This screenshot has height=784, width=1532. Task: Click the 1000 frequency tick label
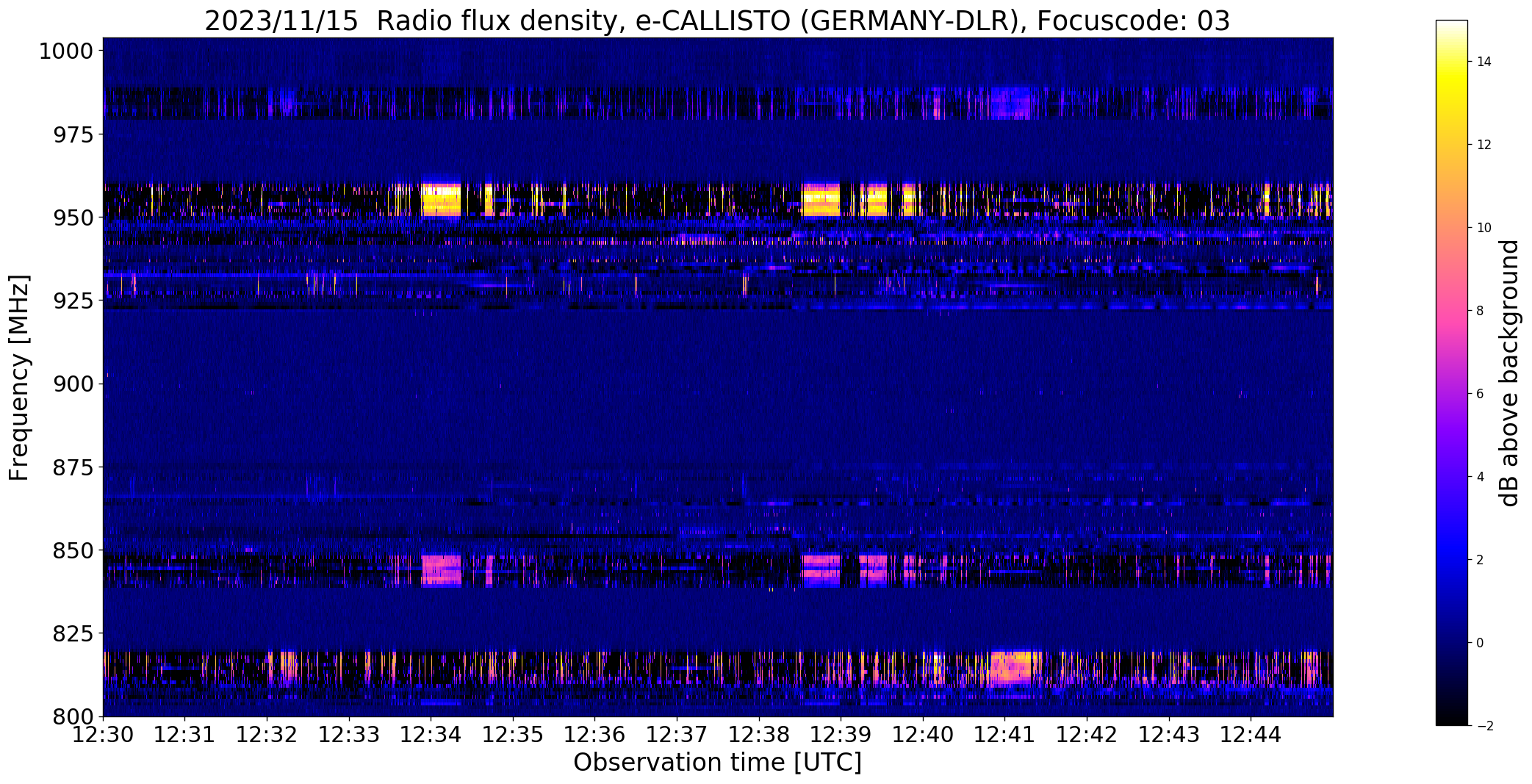tap(66, 51)
